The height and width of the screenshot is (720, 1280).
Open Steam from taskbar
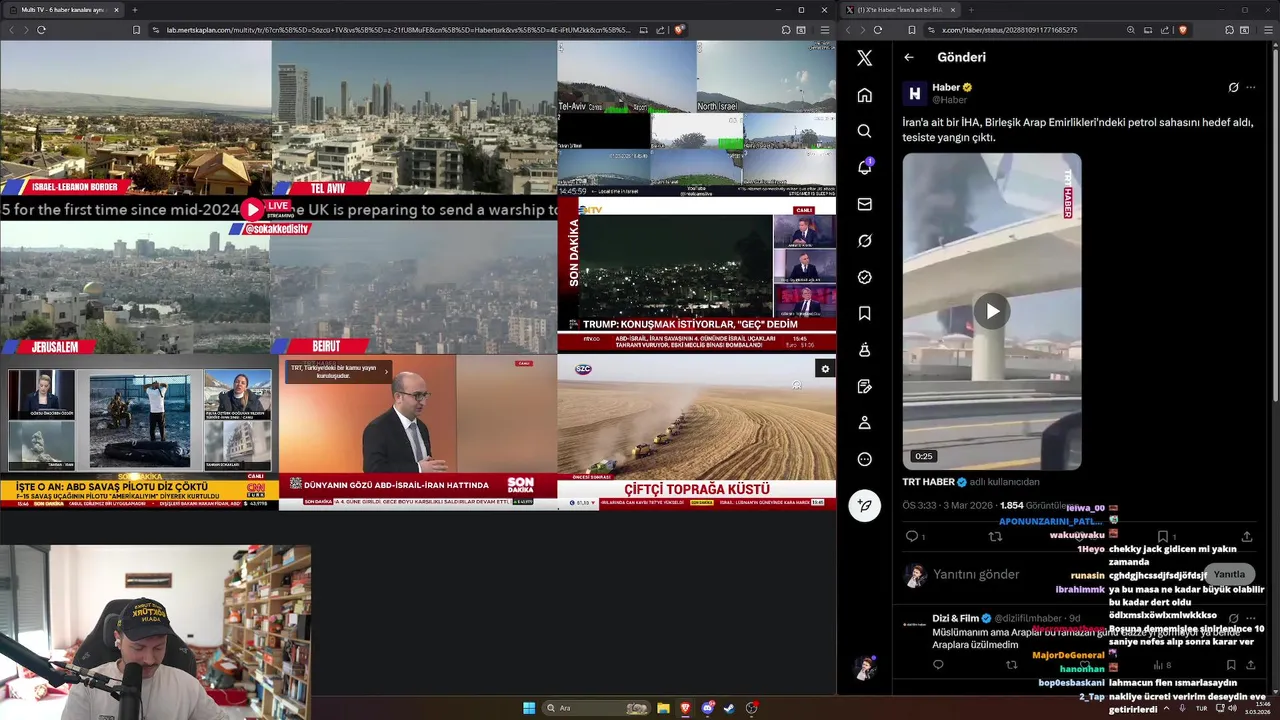pyautogui.click(x=729, y=708)
